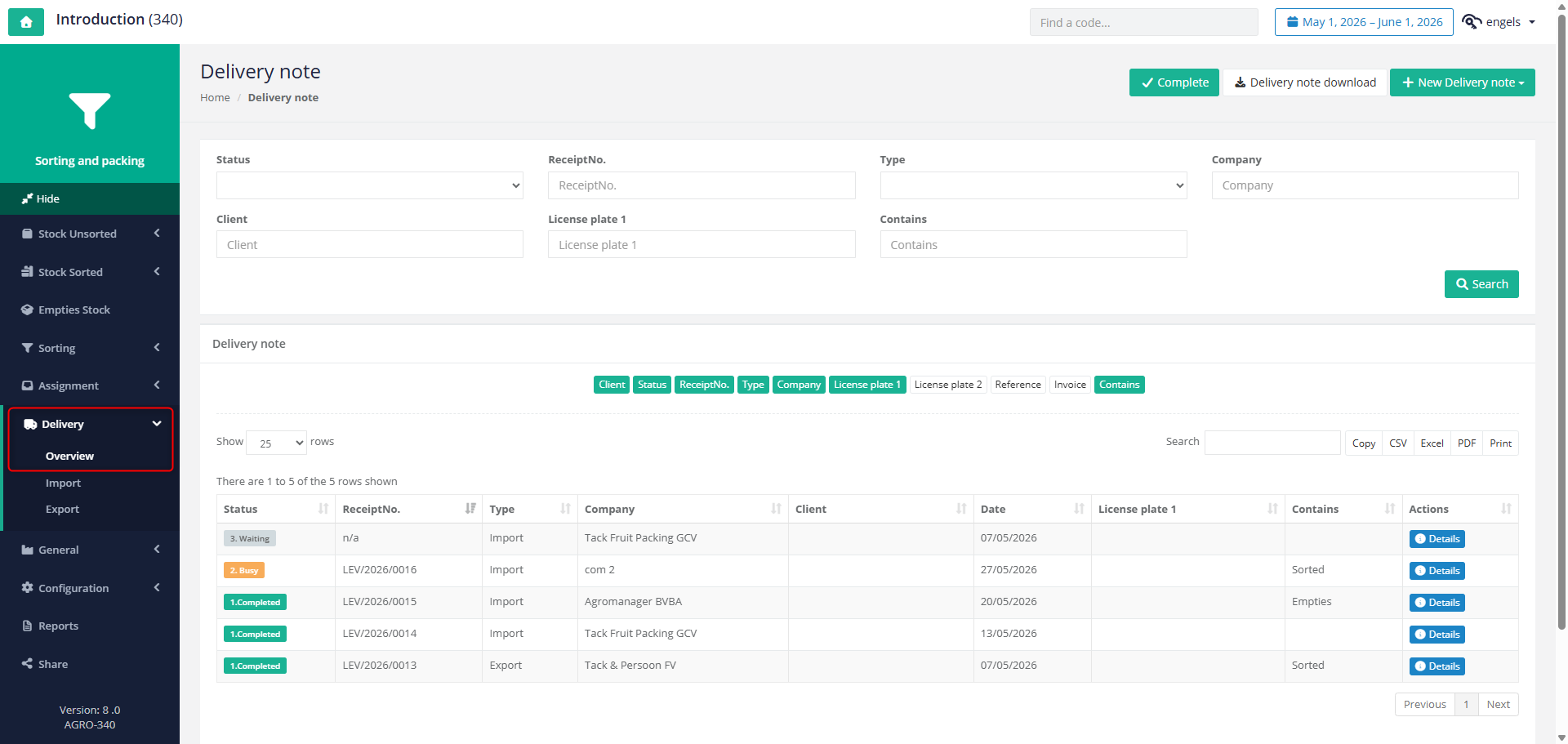Toggle the Invoice column visibility
The width and height of the screenshot is (1568, 744).
(x=1070, y=385)
